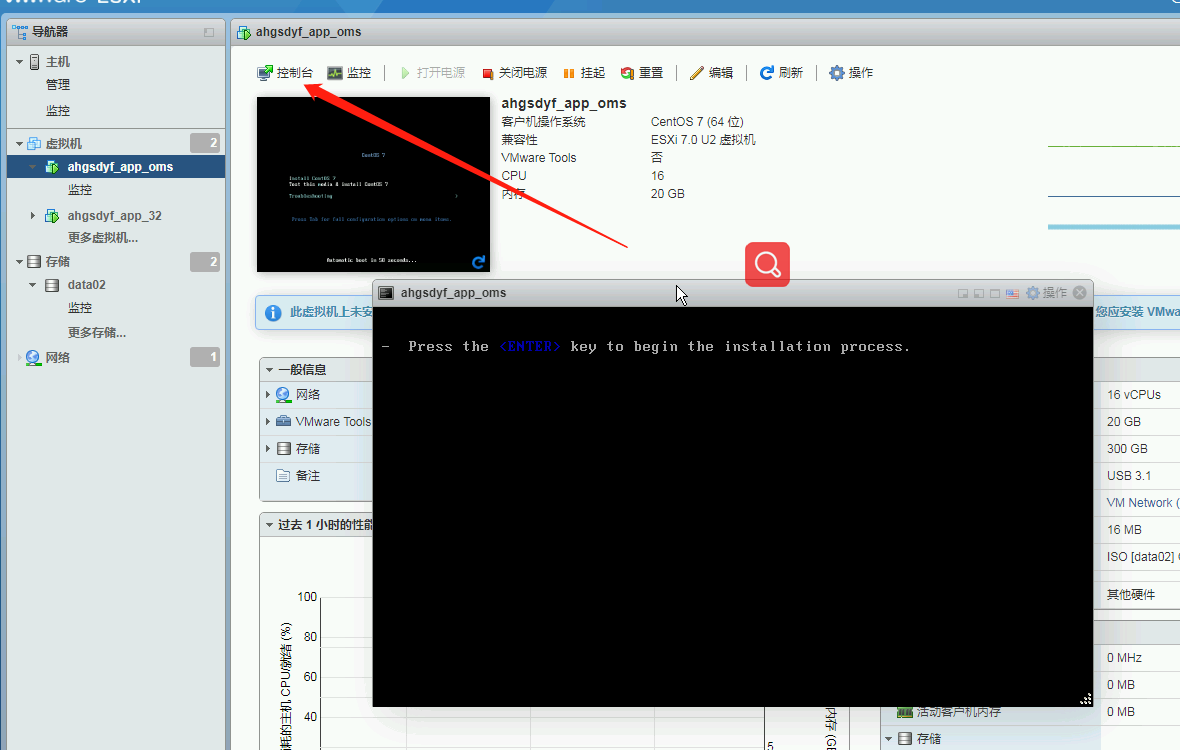Image resolution: width=1180 pixels, height=750 pixels.
Task: Collapse the 主机 host tree node arrow
Action: 20,62
